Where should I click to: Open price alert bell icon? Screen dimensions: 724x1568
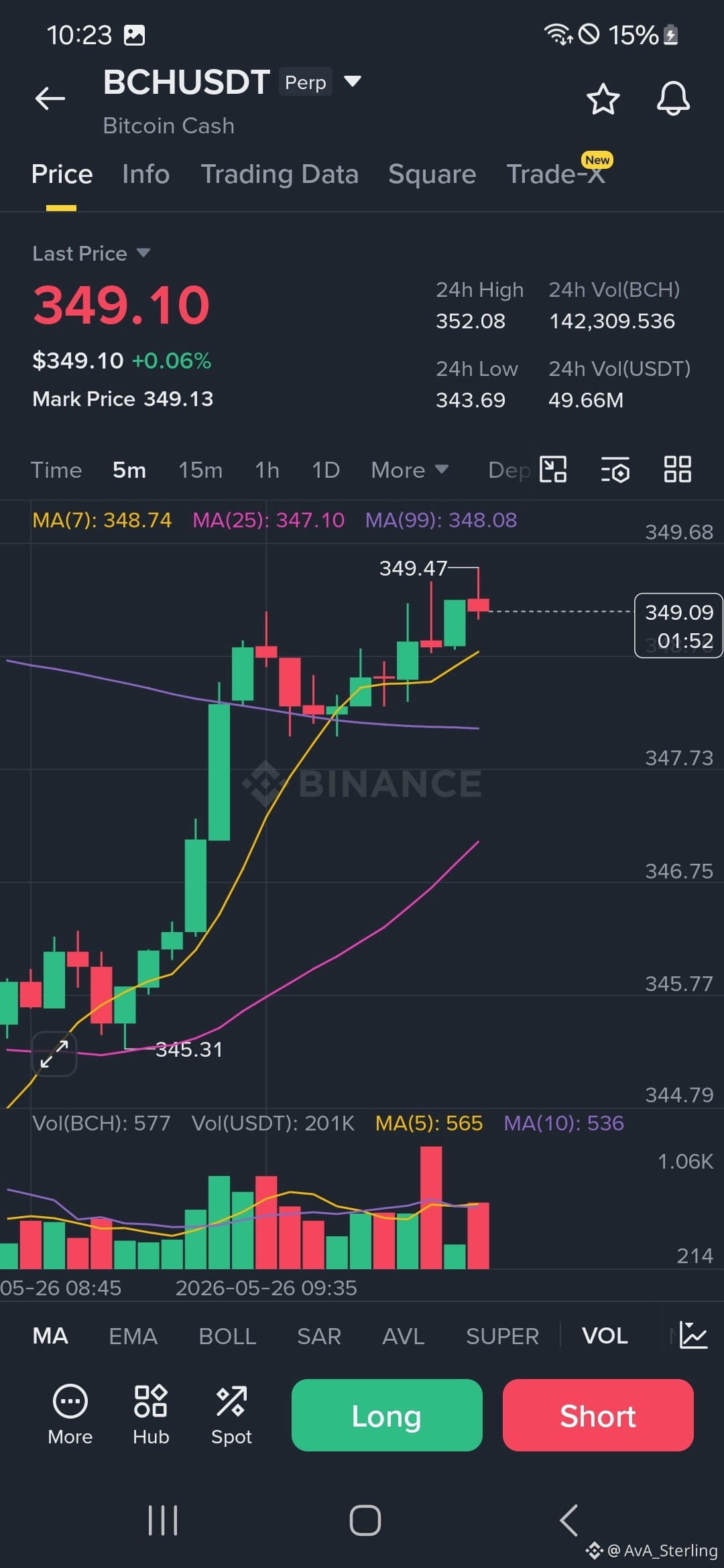tap(673, 99)
